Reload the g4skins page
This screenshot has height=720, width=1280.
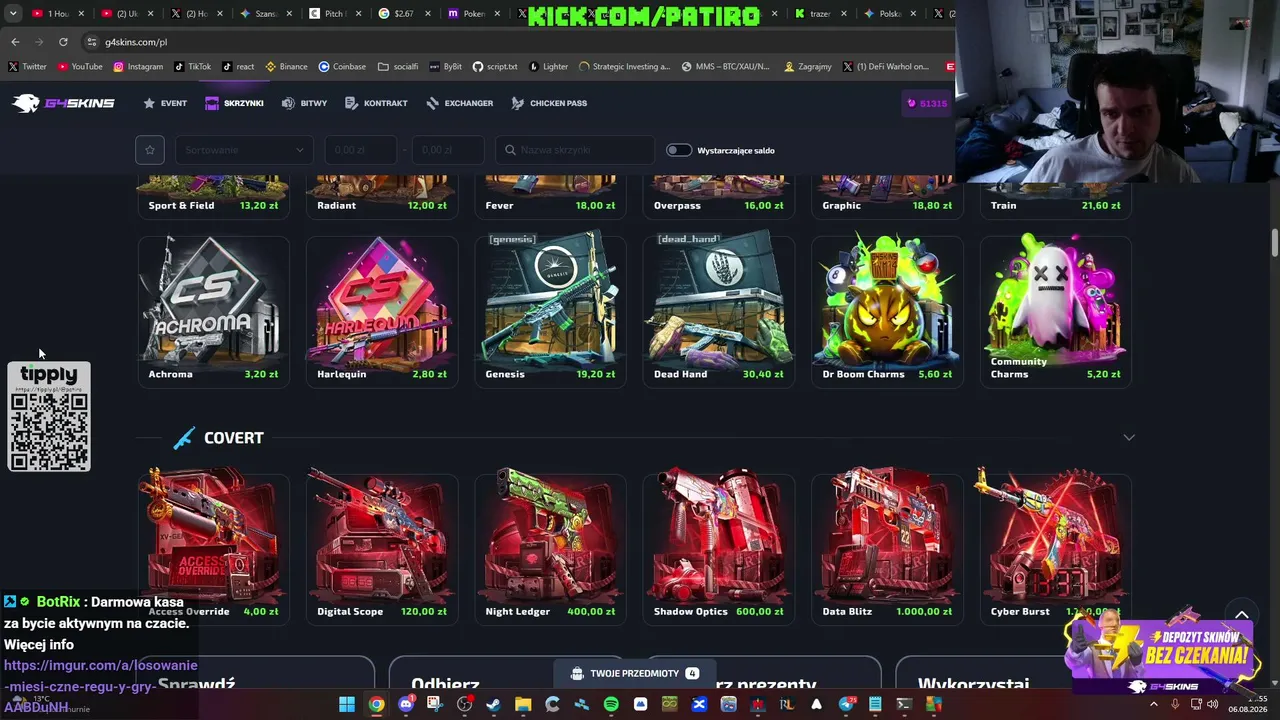tap(63, 42)
